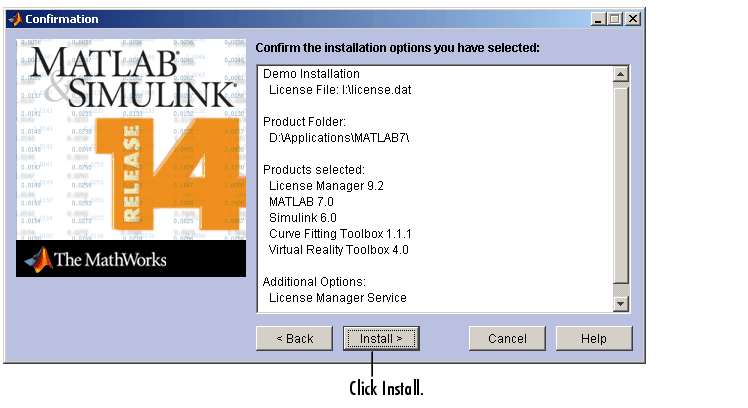Click the Confirmation title bar text

point(62,19)
